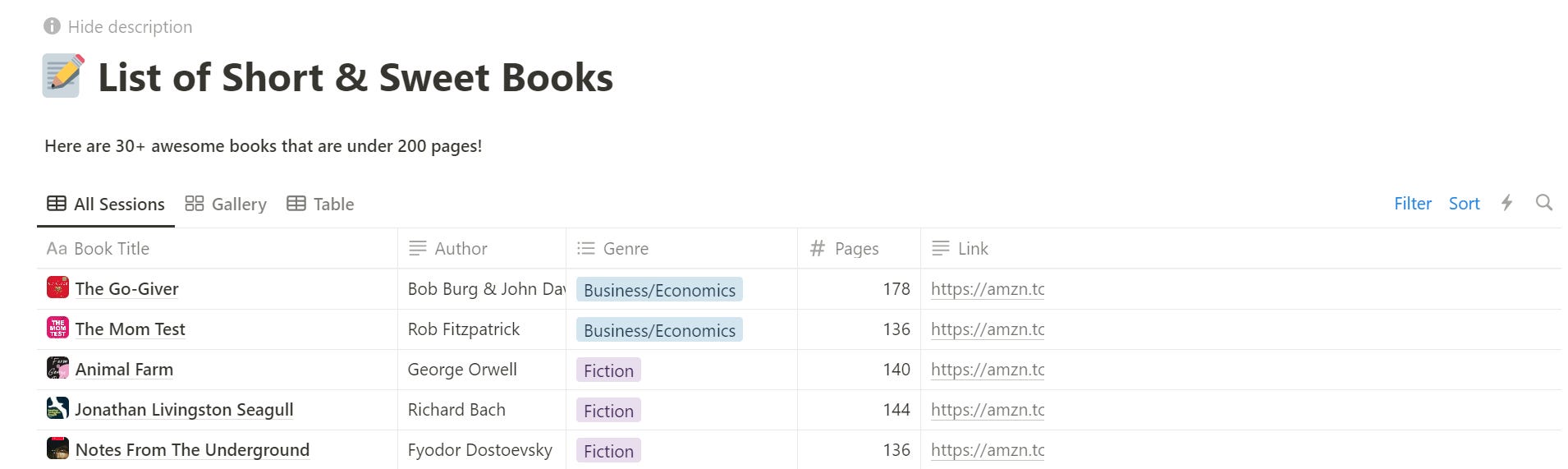Click the info icon beside Hide description
Image resolution: width=1568 pixels, height=469 pixels.
pos(52,26)
